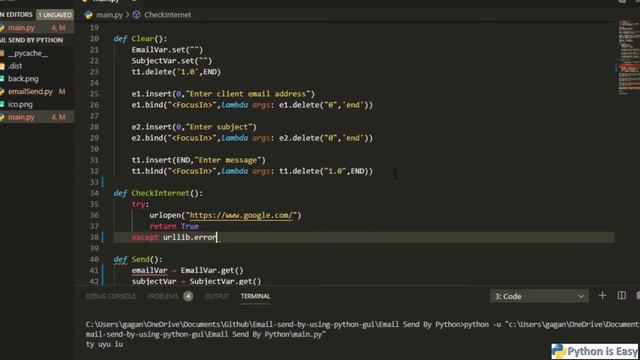
Task: Click line number 34 in the gutter
Action: tap(94, 193)
